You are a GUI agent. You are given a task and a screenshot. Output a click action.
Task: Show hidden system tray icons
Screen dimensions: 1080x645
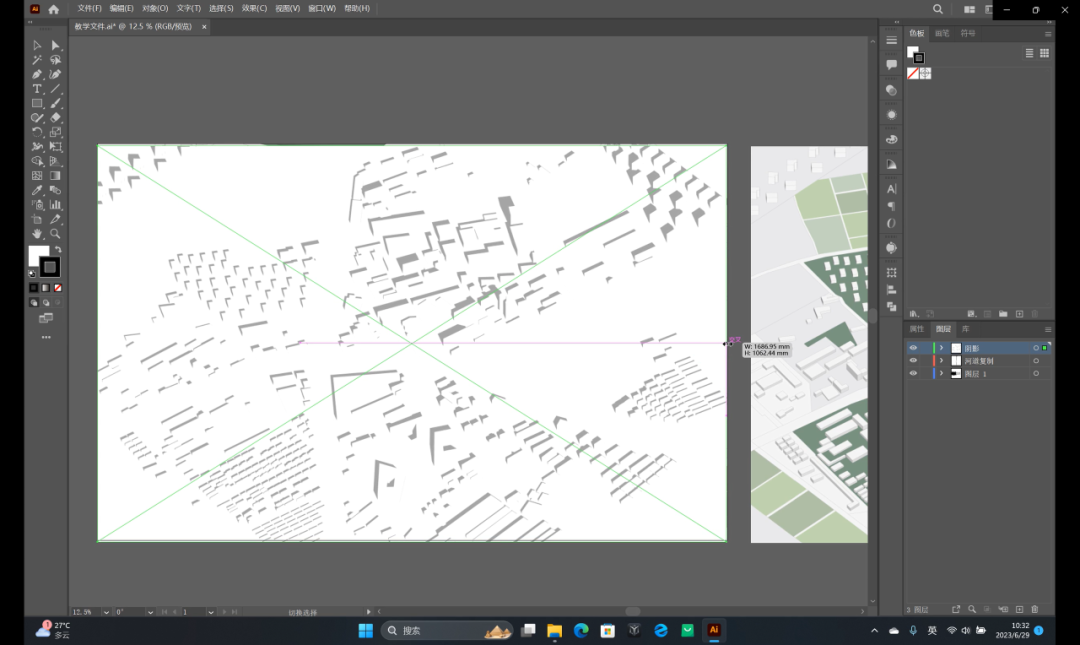pyautogui.click(x=875, y=631)
